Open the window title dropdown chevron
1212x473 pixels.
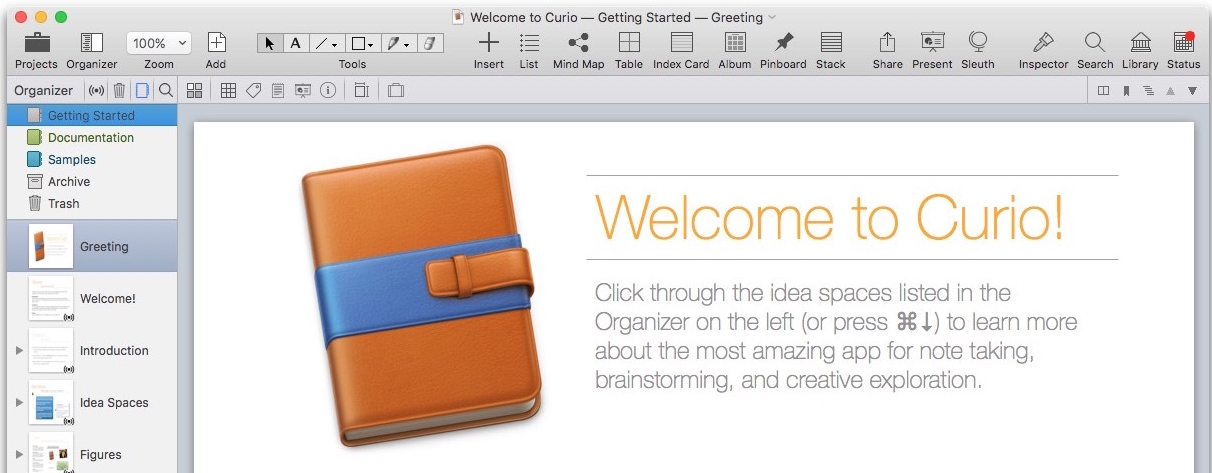[x=772, y=17]
